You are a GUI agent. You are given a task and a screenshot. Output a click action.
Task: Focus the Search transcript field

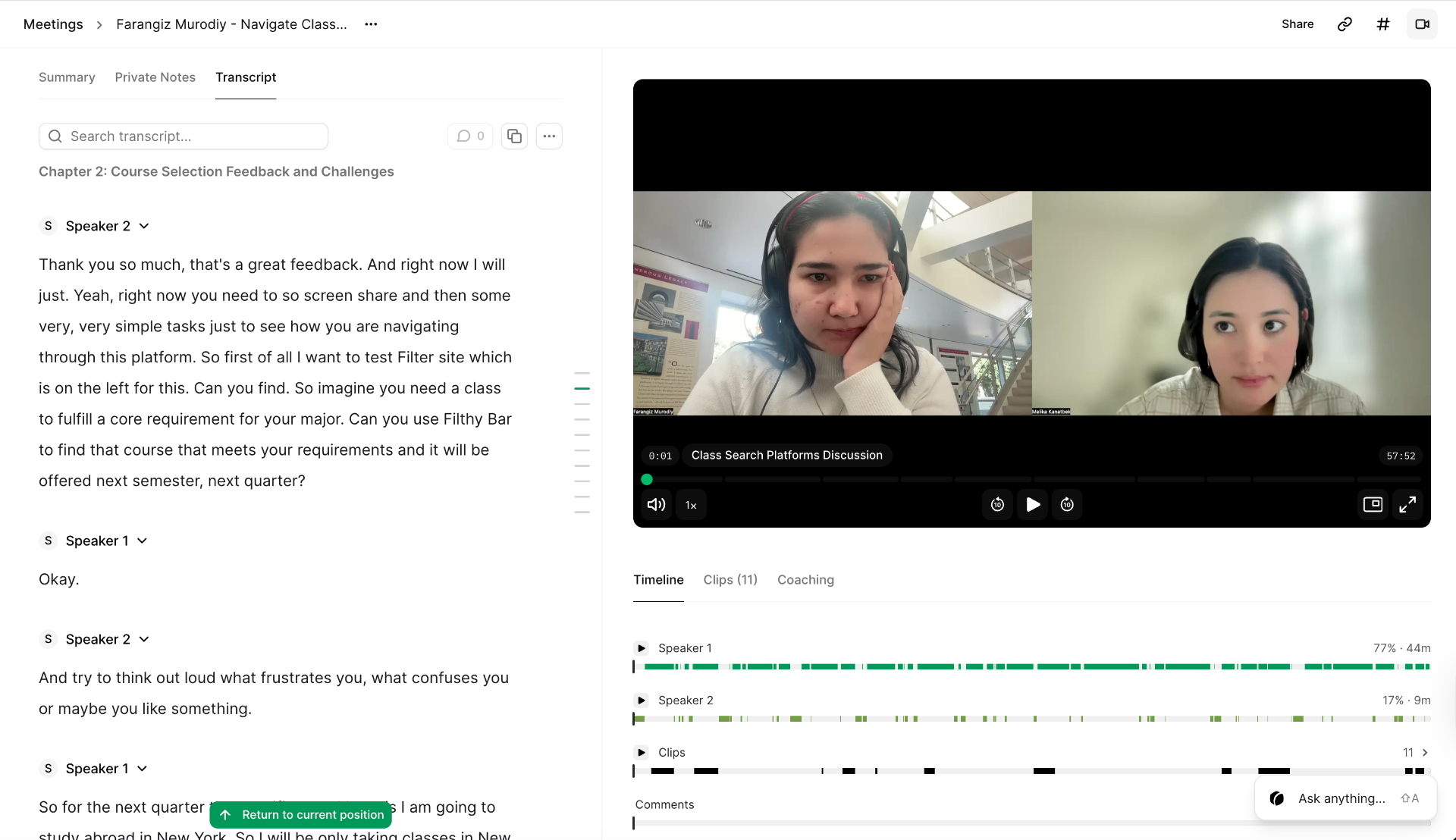point(184,136)
